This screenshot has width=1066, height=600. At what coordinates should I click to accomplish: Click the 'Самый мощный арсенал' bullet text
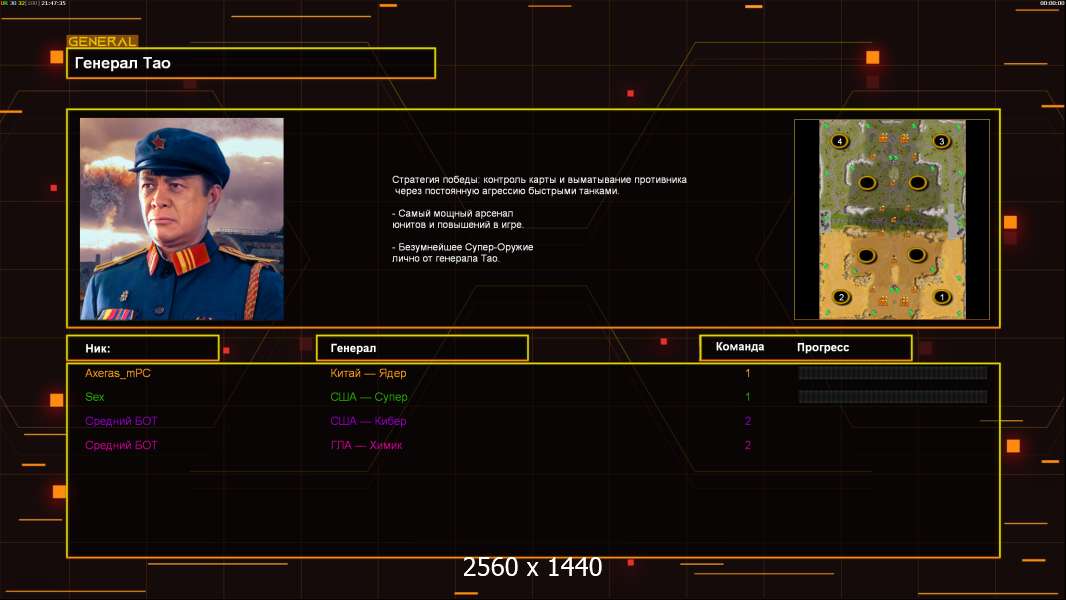(x=458, y=219)
